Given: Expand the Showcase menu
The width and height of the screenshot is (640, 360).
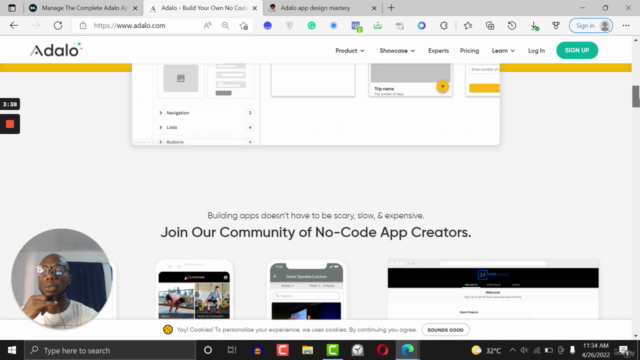Looking at the screenshot, I should tap(397, 51).
